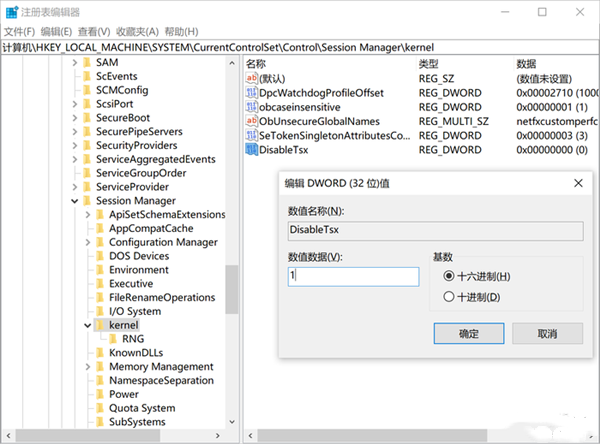Select the Executive tree item
600x444 pixels.
[x=131, y=284]
